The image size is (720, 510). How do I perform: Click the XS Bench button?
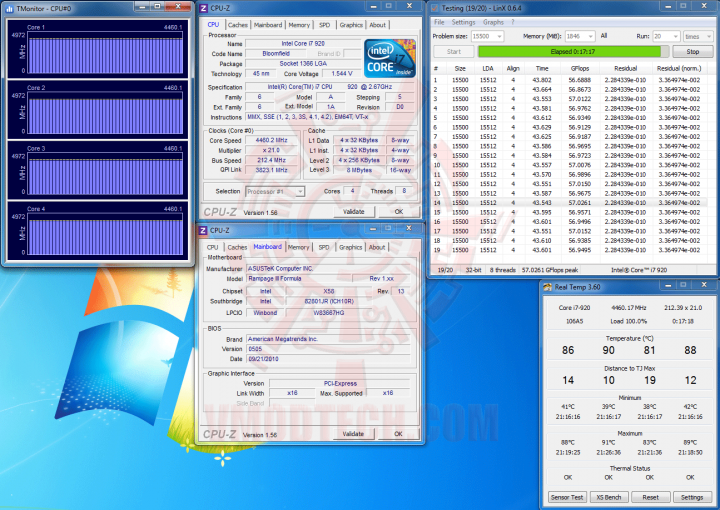pos(608,497)
